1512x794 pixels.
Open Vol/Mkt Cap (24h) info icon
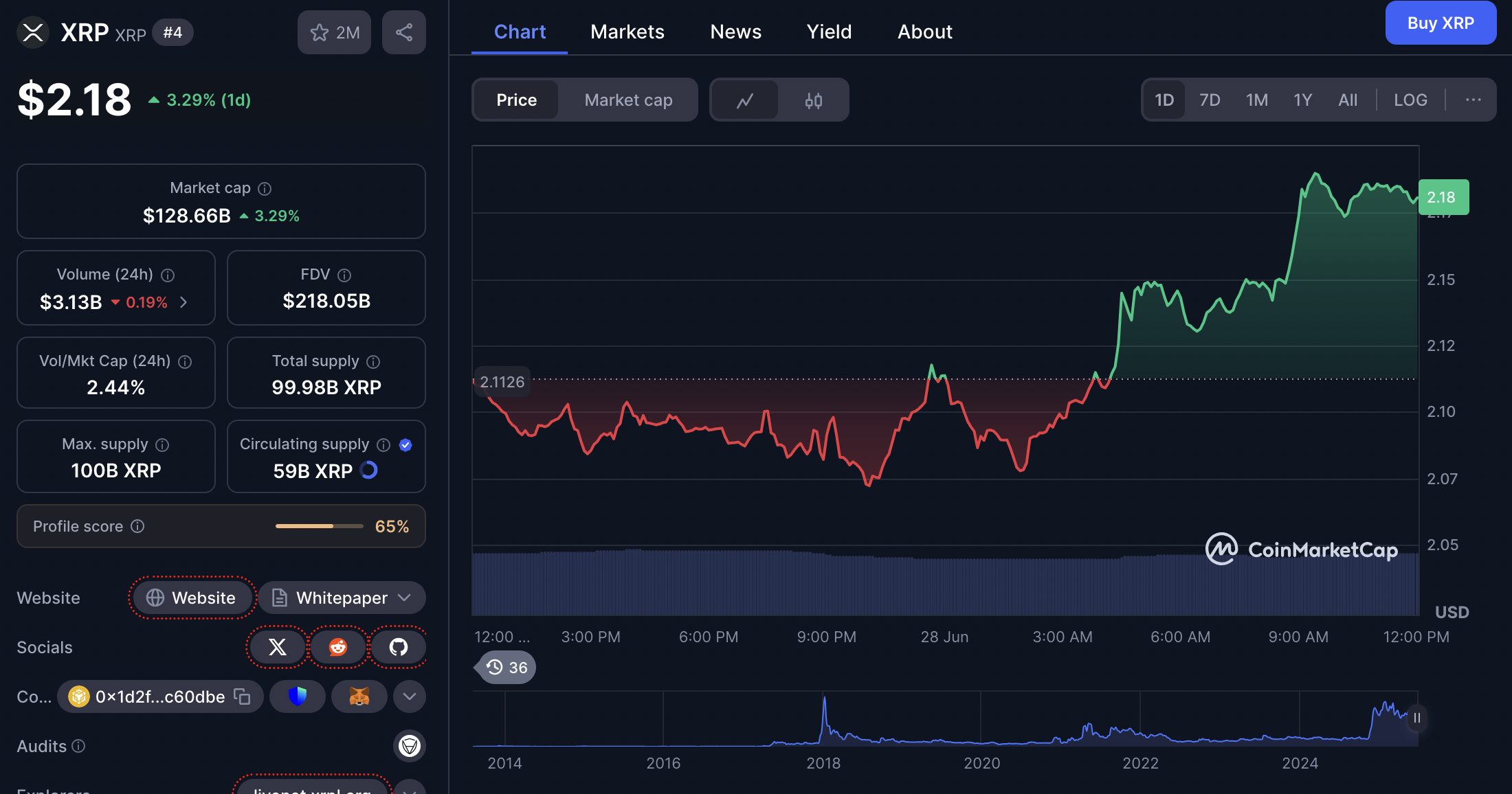pos(185,361)
